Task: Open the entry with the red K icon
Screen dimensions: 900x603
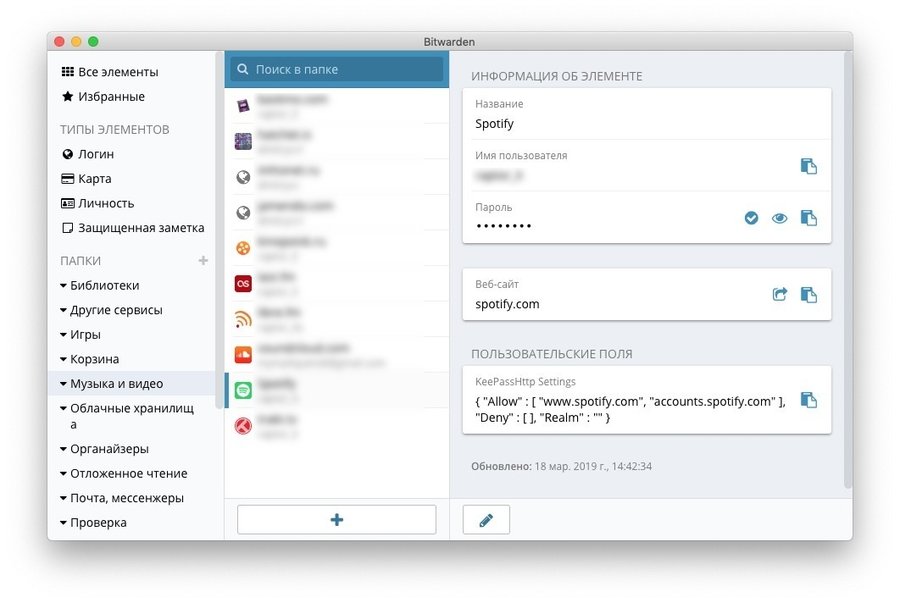Action: coord(337,426)
